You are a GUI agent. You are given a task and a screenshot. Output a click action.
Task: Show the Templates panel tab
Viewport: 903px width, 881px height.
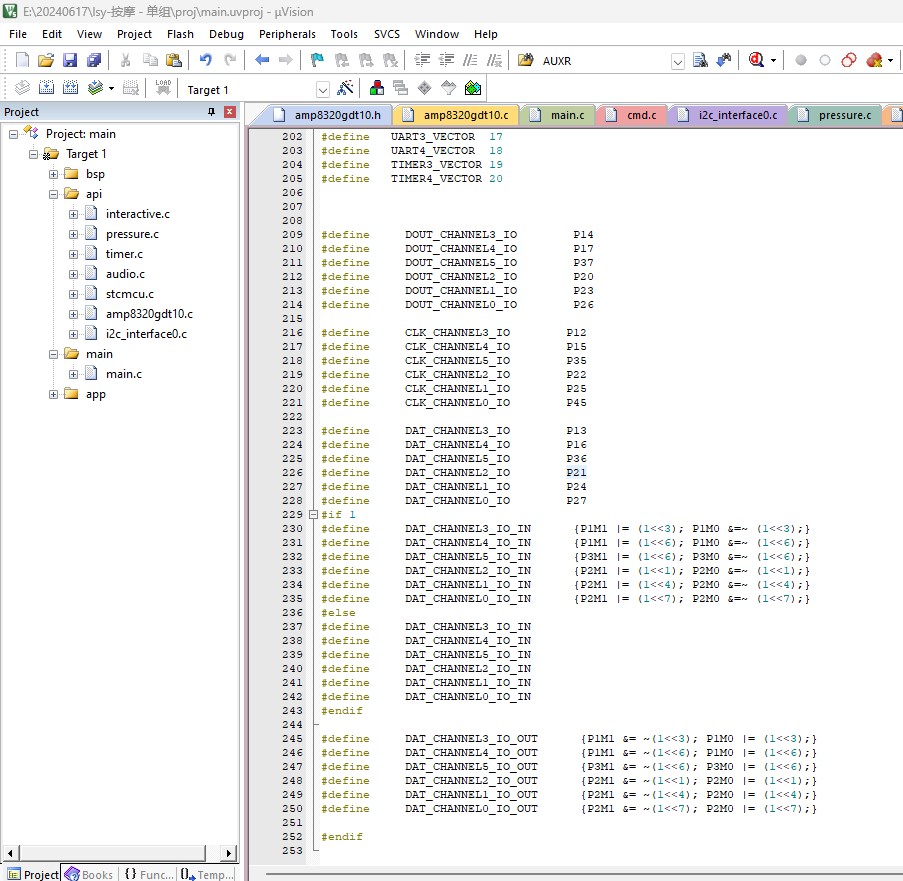click(207, 874)
